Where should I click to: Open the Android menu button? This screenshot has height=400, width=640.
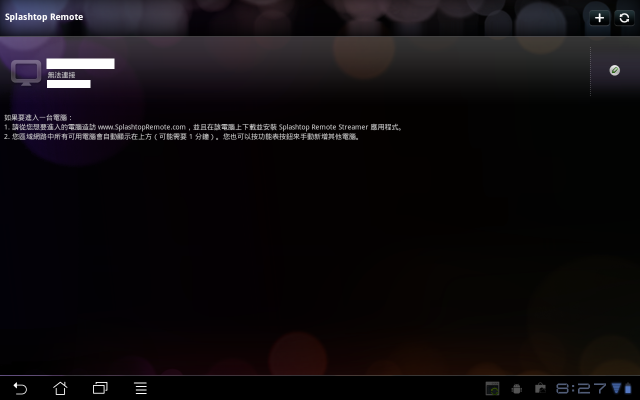pyautogui.click(x=141, y=388)
